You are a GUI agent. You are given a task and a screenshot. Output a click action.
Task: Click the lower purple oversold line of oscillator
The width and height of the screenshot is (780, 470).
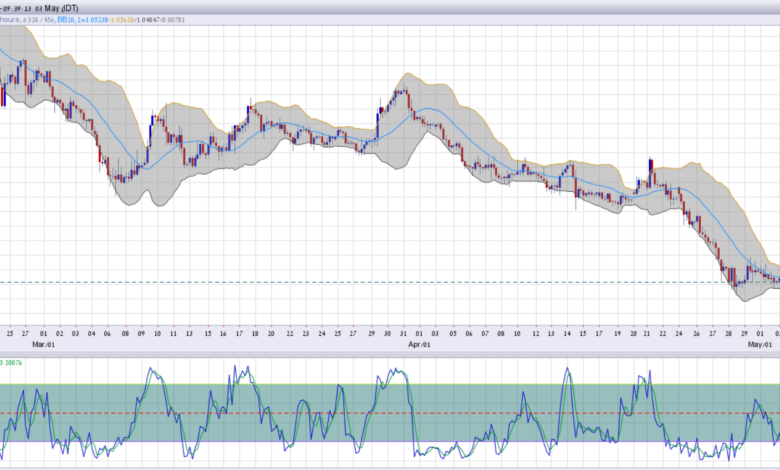(x=390, y=441)
